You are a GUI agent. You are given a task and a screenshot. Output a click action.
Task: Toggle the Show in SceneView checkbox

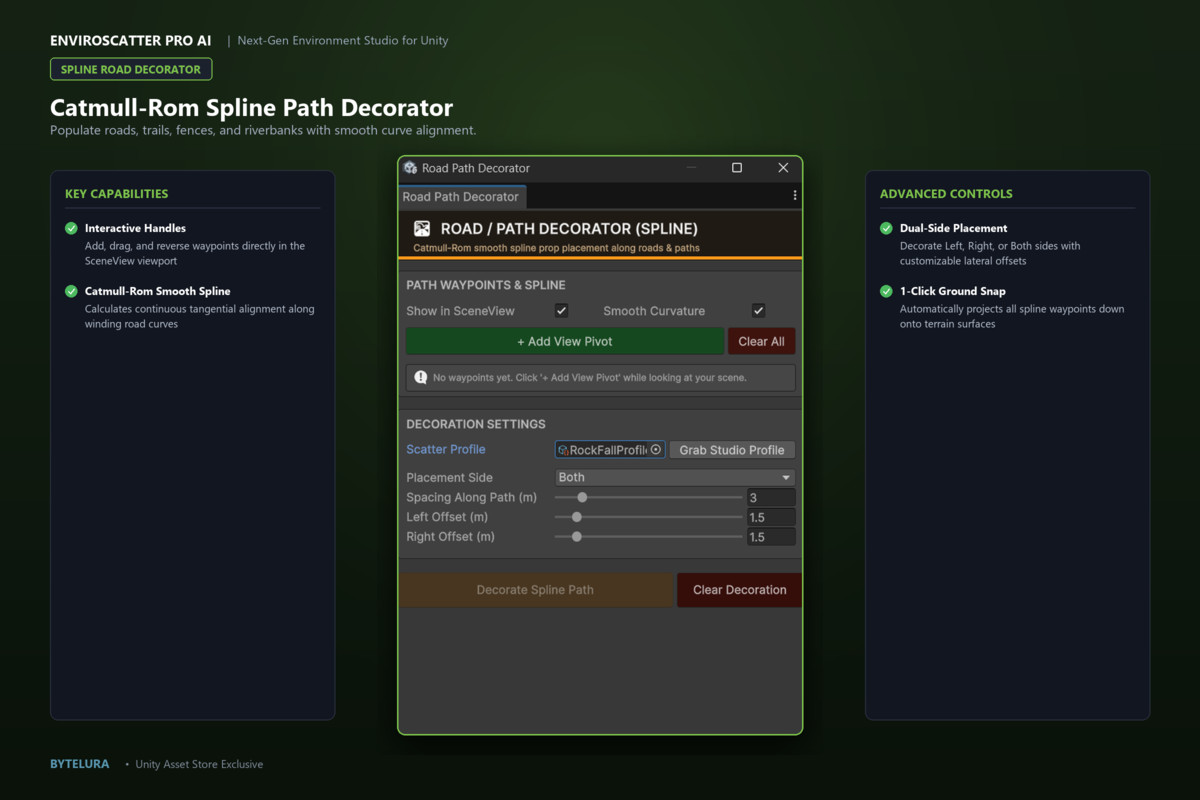pos(561,311)
